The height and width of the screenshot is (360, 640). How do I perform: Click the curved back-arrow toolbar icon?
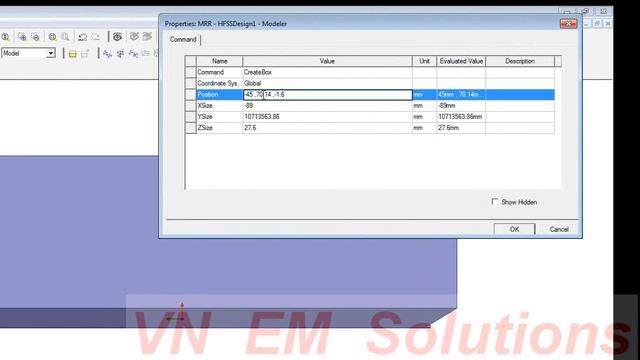82,37
